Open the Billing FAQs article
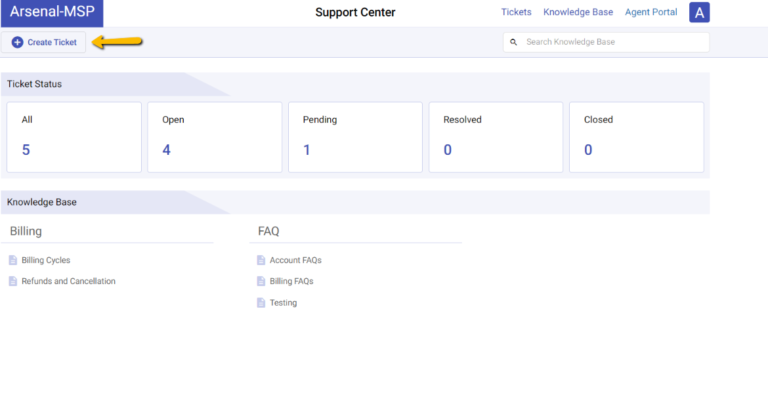 coord(291,281)
